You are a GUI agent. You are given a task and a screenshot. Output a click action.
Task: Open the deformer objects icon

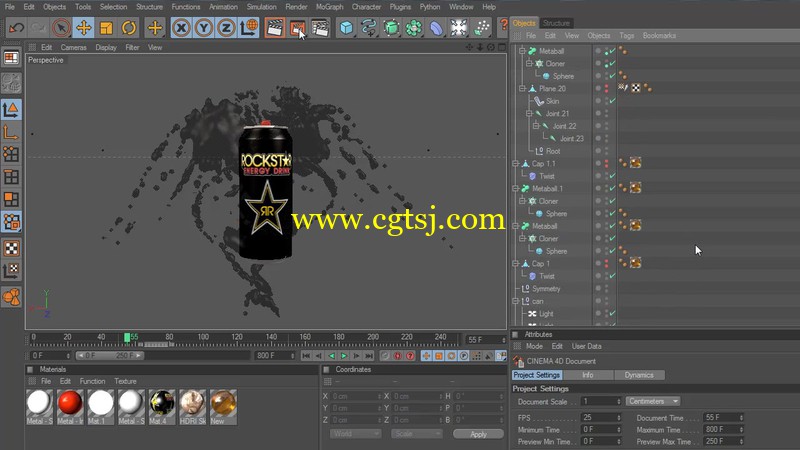coord(436,28)
